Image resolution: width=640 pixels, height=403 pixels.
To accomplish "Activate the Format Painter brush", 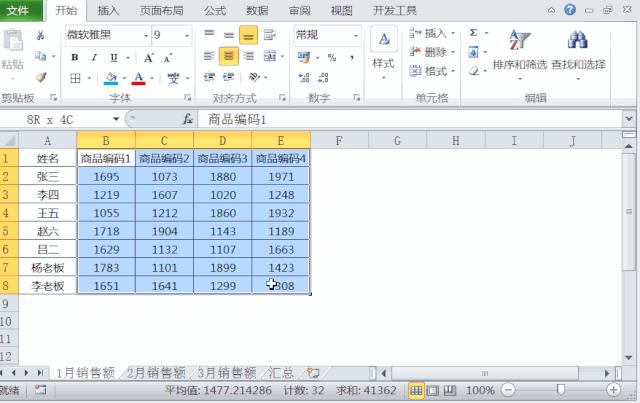I will coord(40,77).
